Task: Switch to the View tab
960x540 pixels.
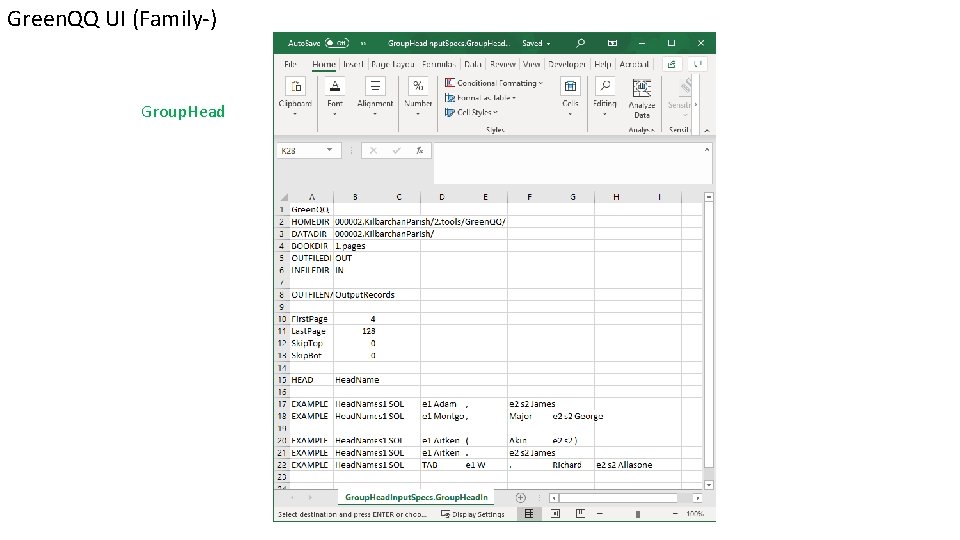Action: (x=531, y=64)
